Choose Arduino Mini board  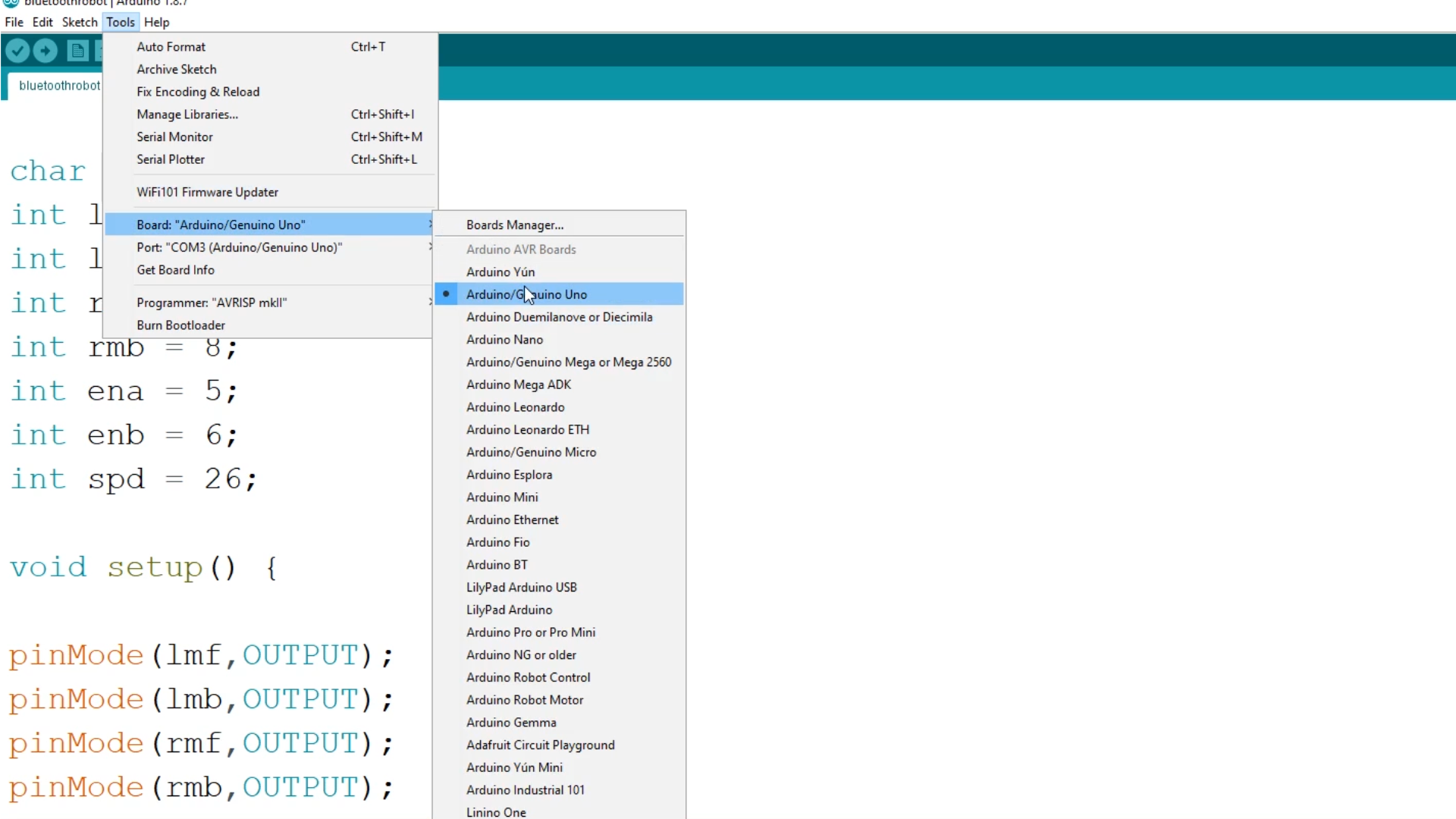pyautogui.click(x=559, y=497)
